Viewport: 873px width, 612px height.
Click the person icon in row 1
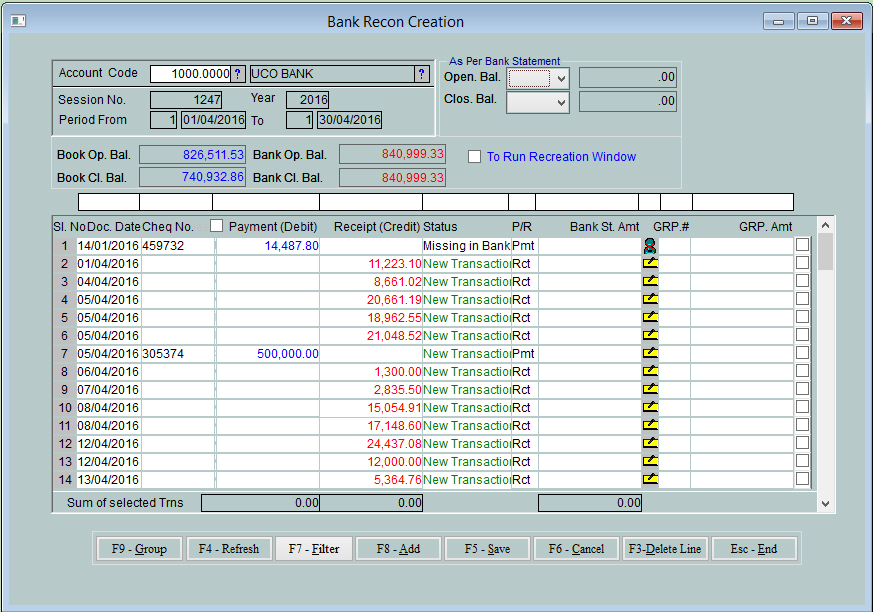click(x=650, y=245)
